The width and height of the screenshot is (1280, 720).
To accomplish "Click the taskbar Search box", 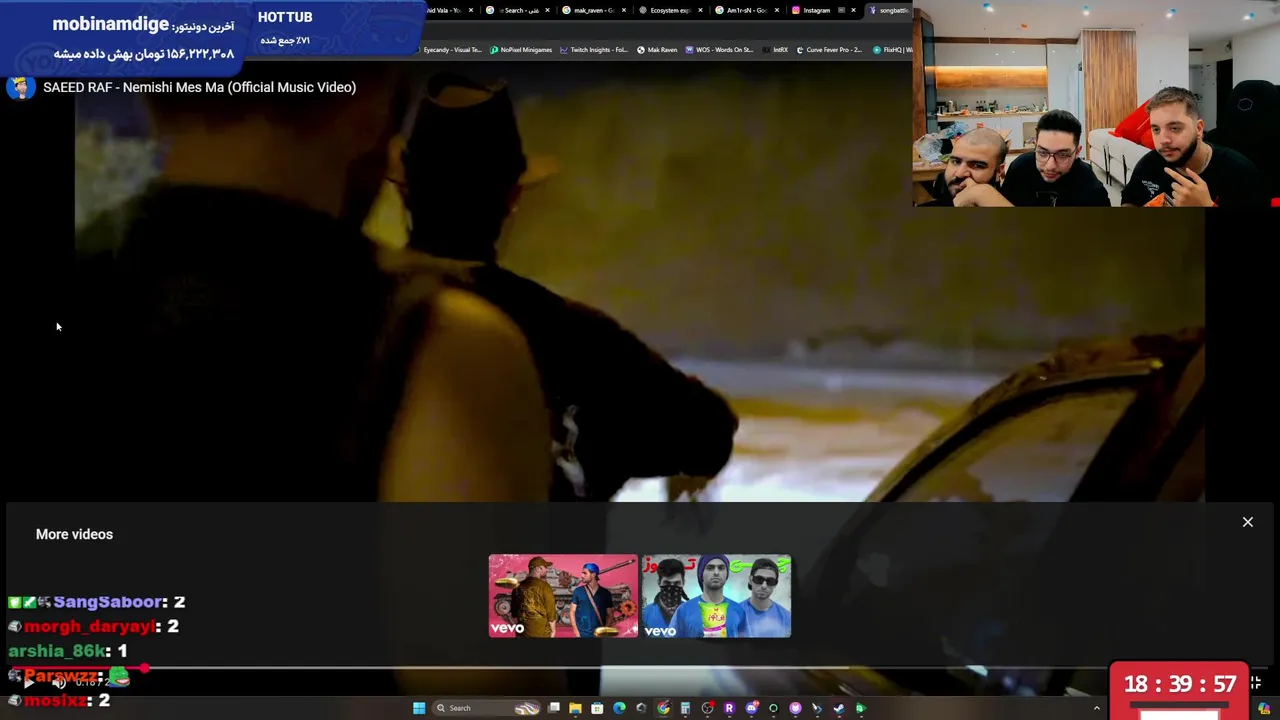I will [485, 708].
